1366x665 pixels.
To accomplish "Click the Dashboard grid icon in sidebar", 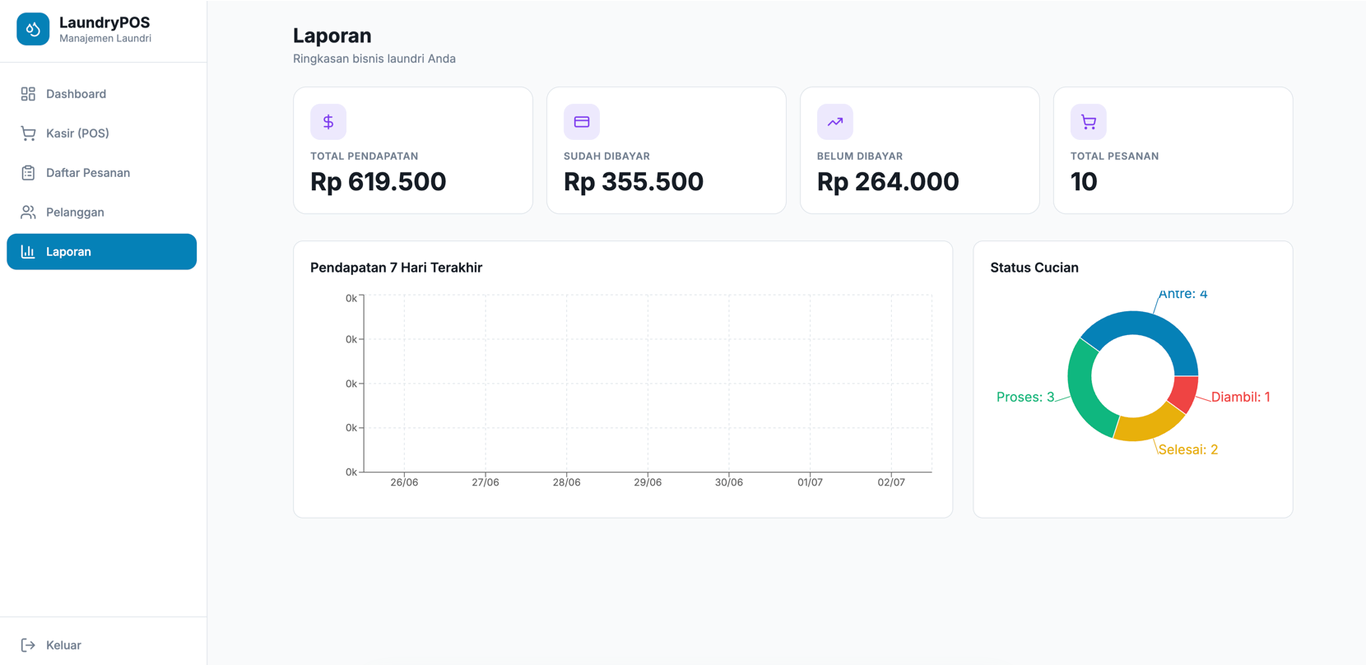I will [28, 94].
